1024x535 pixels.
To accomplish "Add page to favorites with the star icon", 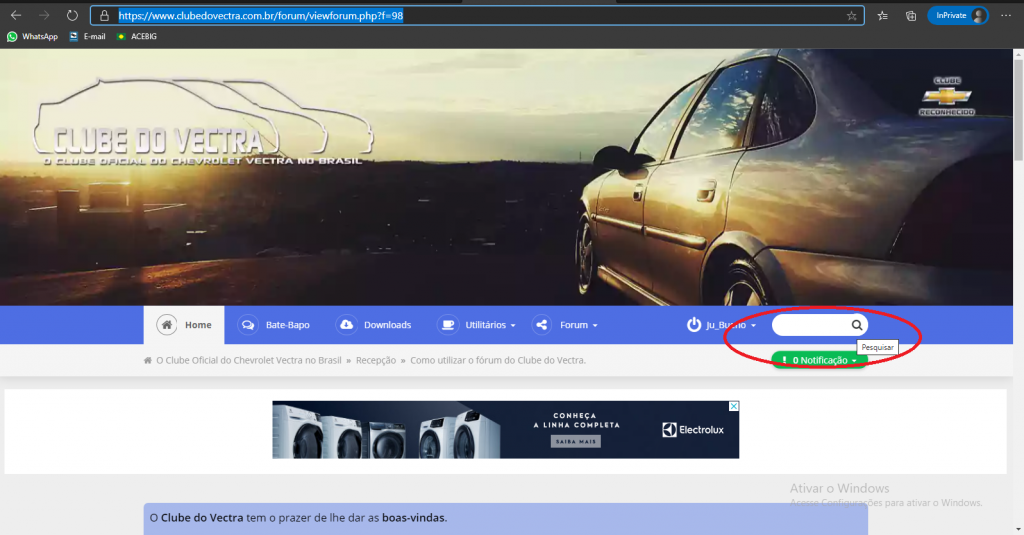I will coord(852,16).
